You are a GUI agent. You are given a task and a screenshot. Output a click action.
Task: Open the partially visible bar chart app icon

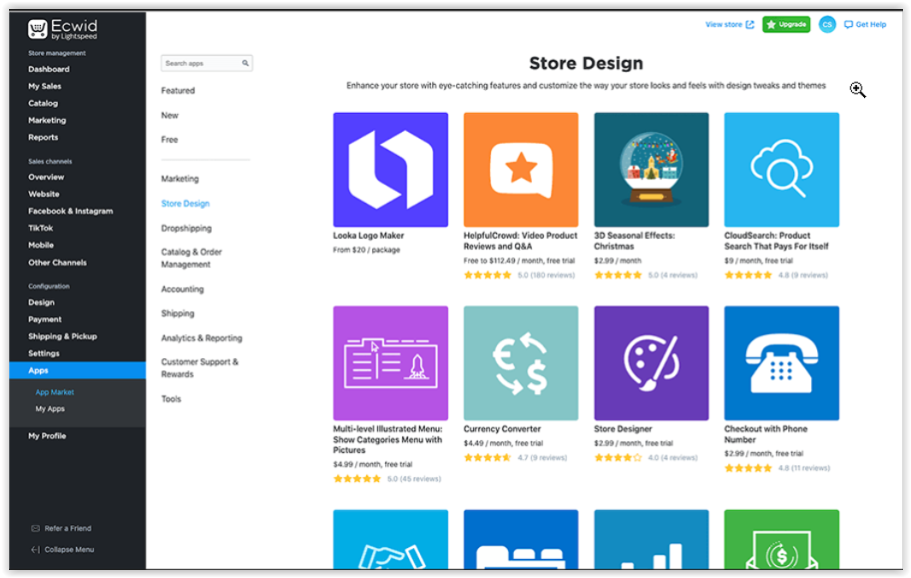651,539
